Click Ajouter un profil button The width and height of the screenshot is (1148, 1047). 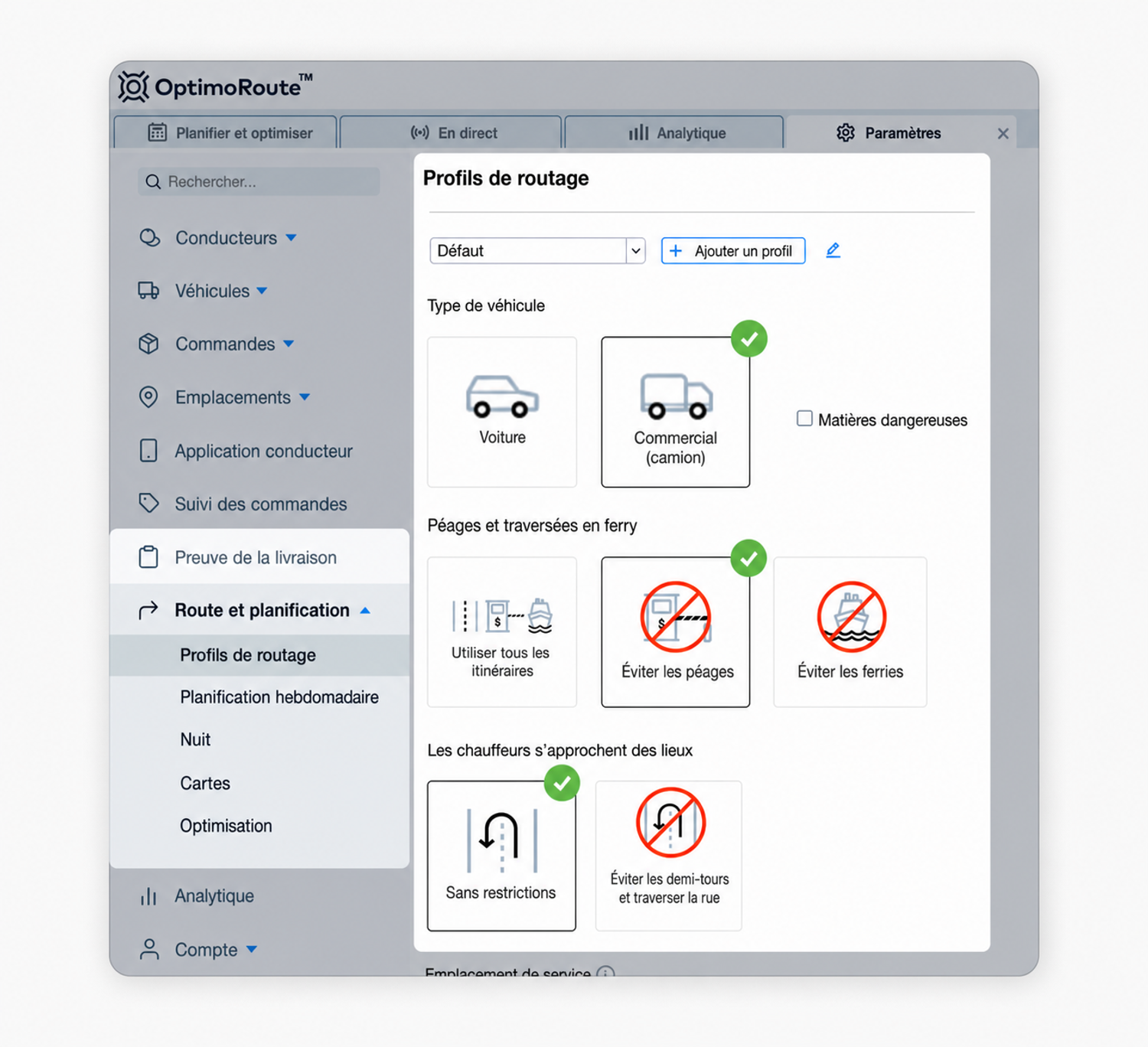(x=733, y=251)
